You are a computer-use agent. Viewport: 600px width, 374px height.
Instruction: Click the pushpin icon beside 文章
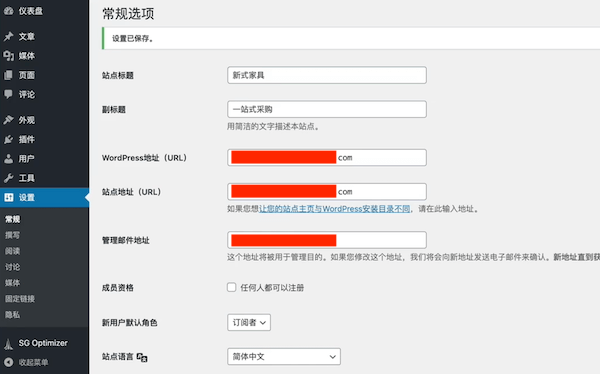pos(8,37)
